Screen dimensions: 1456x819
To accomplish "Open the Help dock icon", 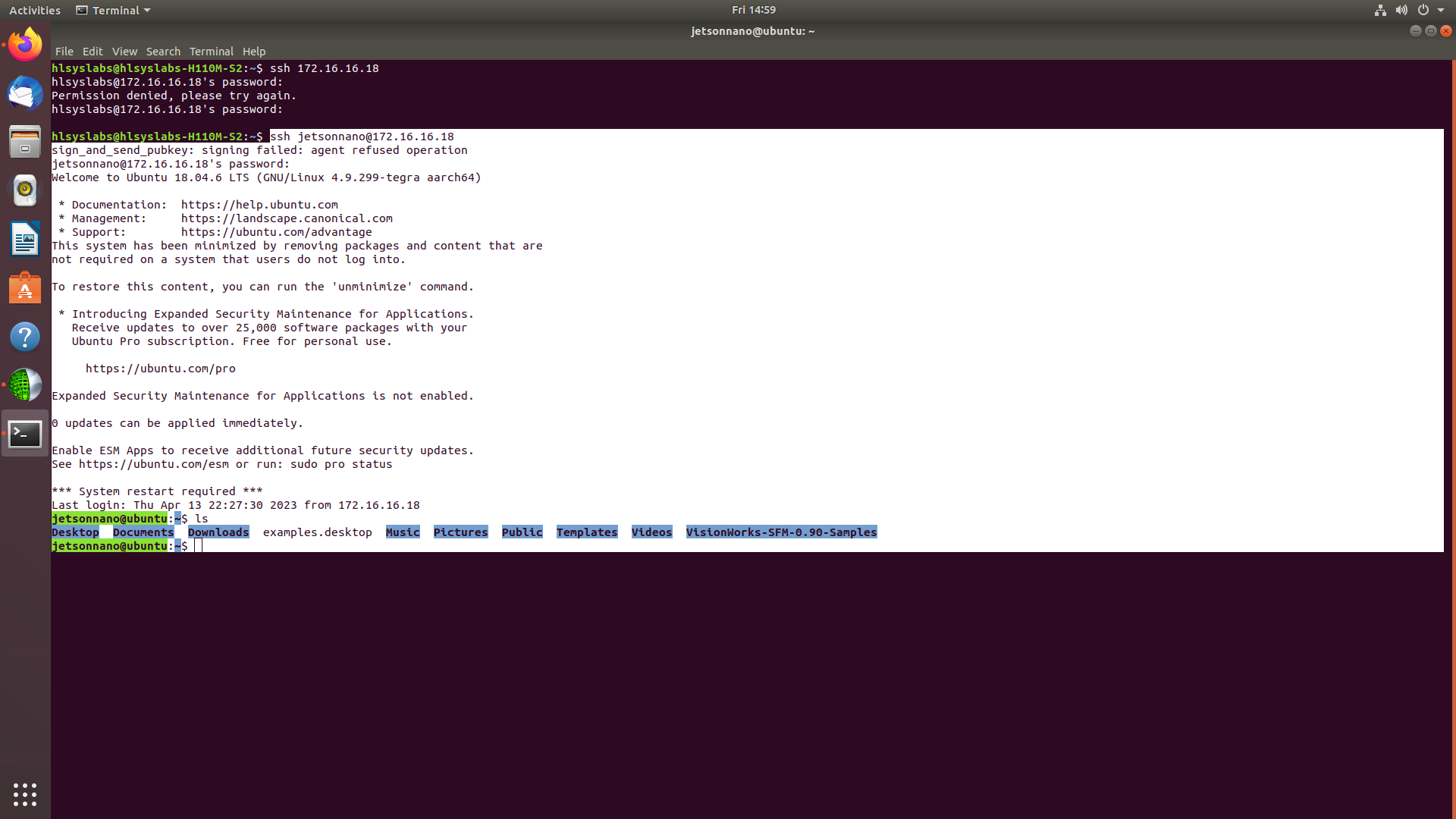I will pyautogui.click(x=25, y=337).
